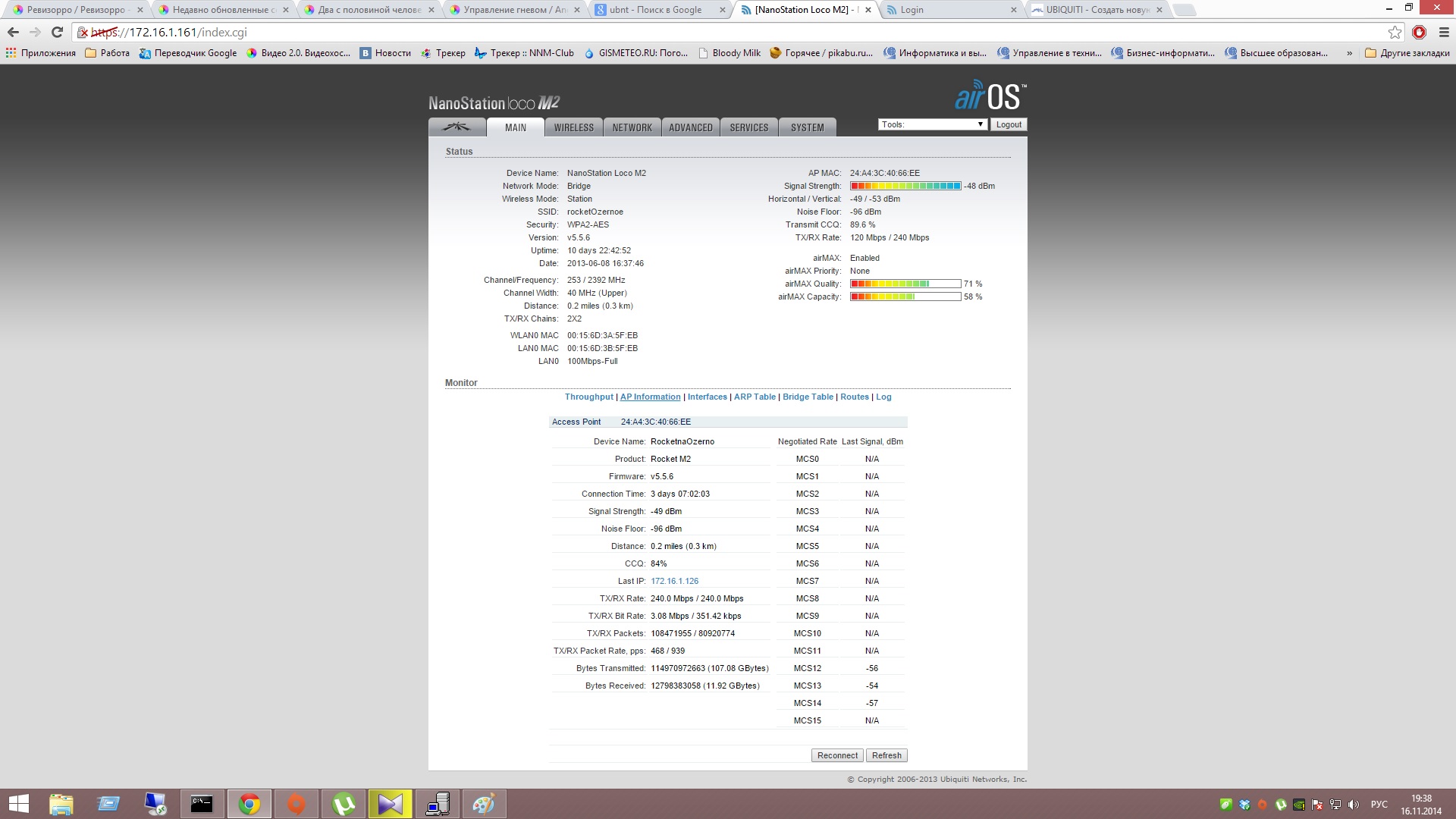This screenshot has width=1456, height=819.
Task: Click the back navigation arrow
Action: tap(13, 32)
